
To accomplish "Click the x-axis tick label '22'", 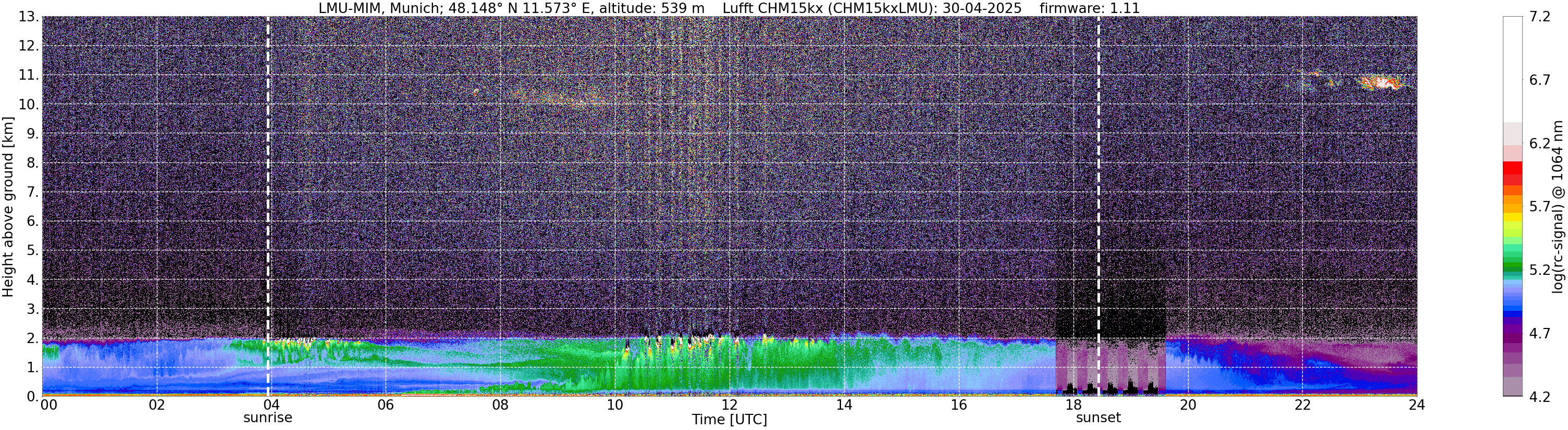I will pos(1303,405).
